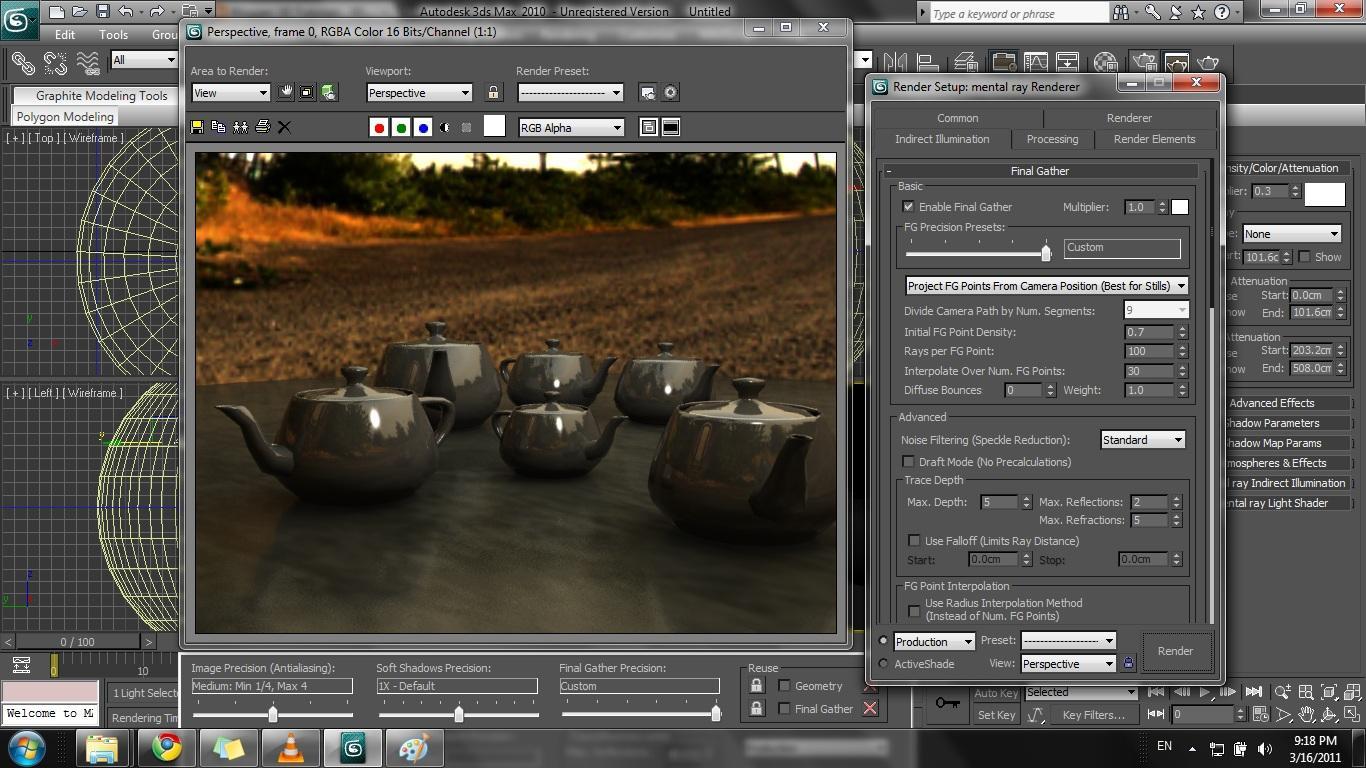Screen dimensions: 1366x768
Task: Clear the rendered image with the X icon
Action: pos(284,127)
